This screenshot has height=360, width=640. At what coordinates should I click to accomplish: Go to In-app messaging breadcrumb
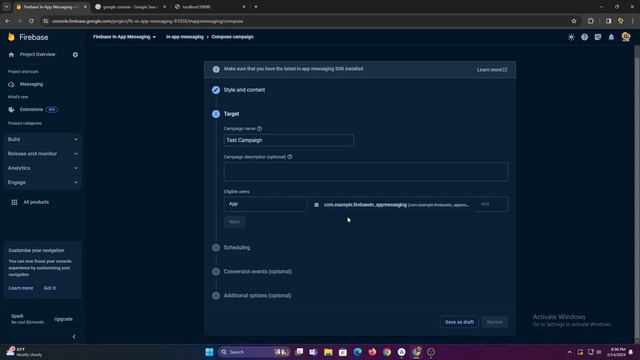pos(184,37)
